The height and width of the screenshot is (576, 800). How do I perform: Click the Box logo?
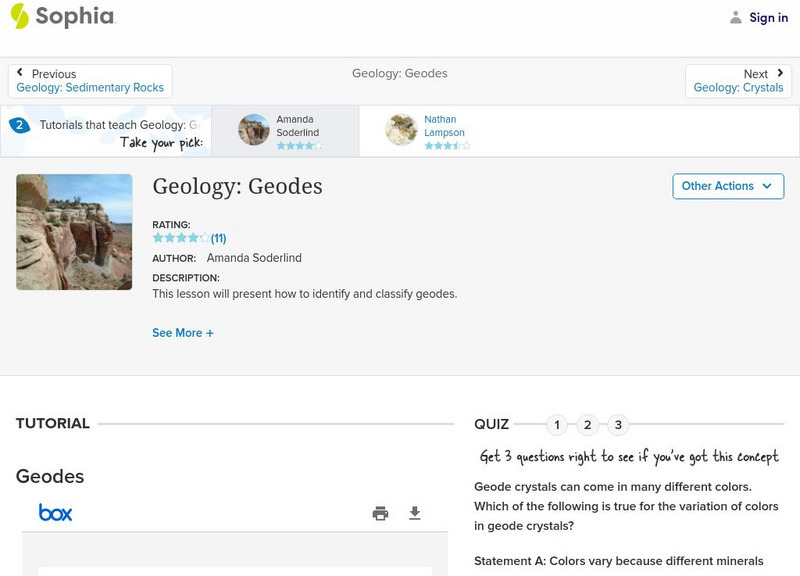point(55,513)
